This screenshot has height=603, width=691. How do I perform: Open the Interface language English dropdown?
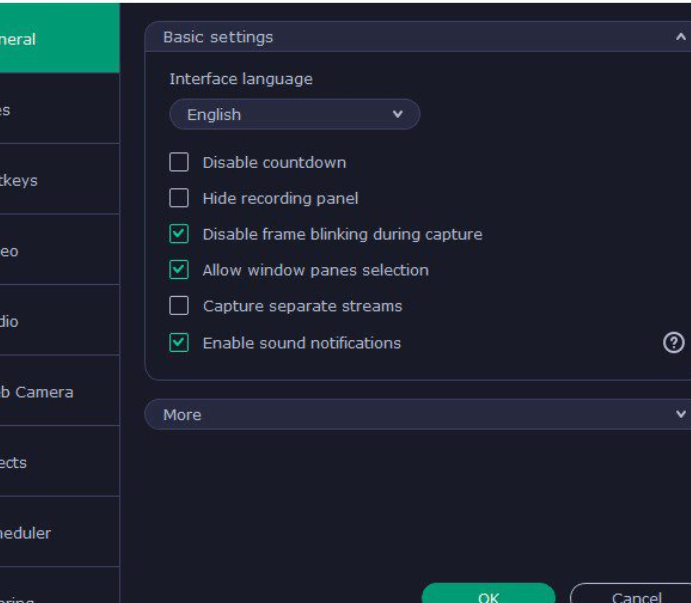[294, 114]
